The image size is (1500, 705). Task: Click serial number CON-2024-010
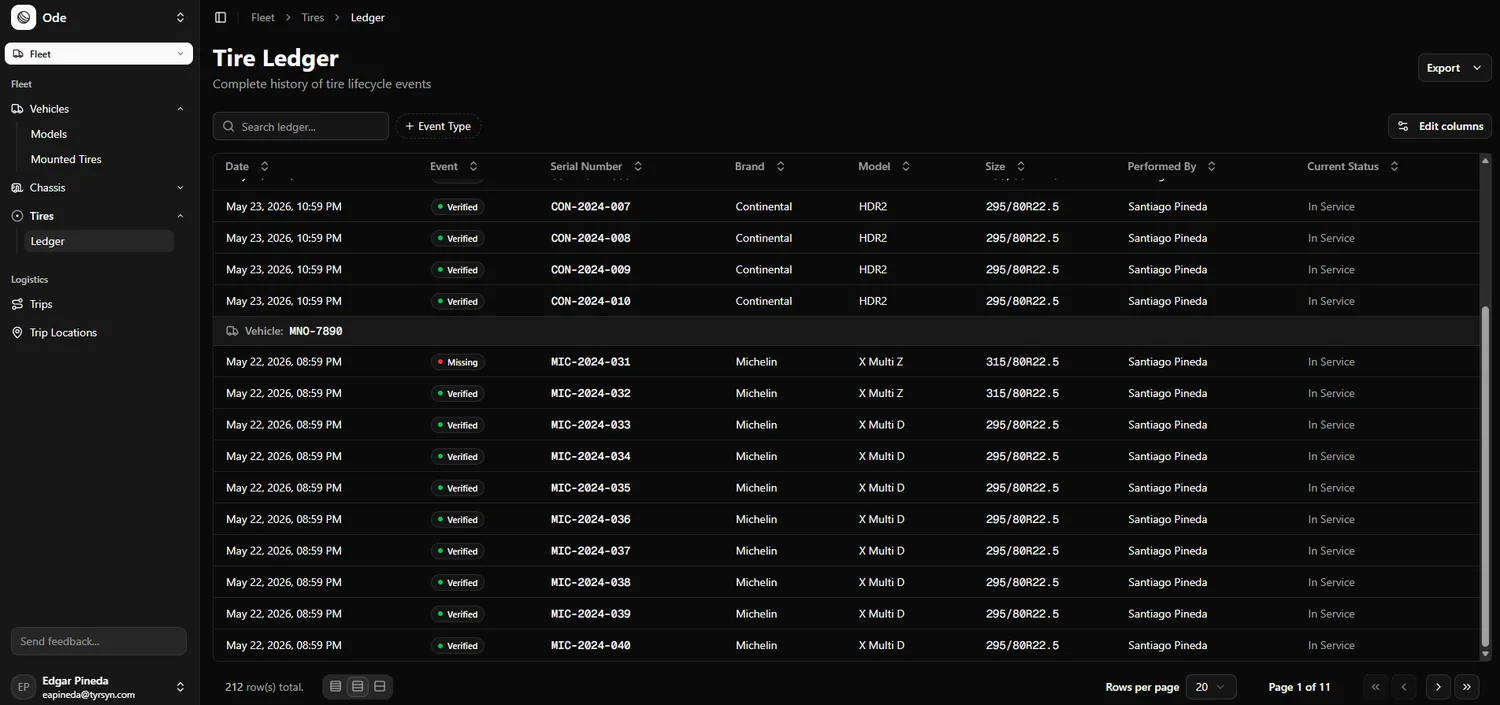591,301
